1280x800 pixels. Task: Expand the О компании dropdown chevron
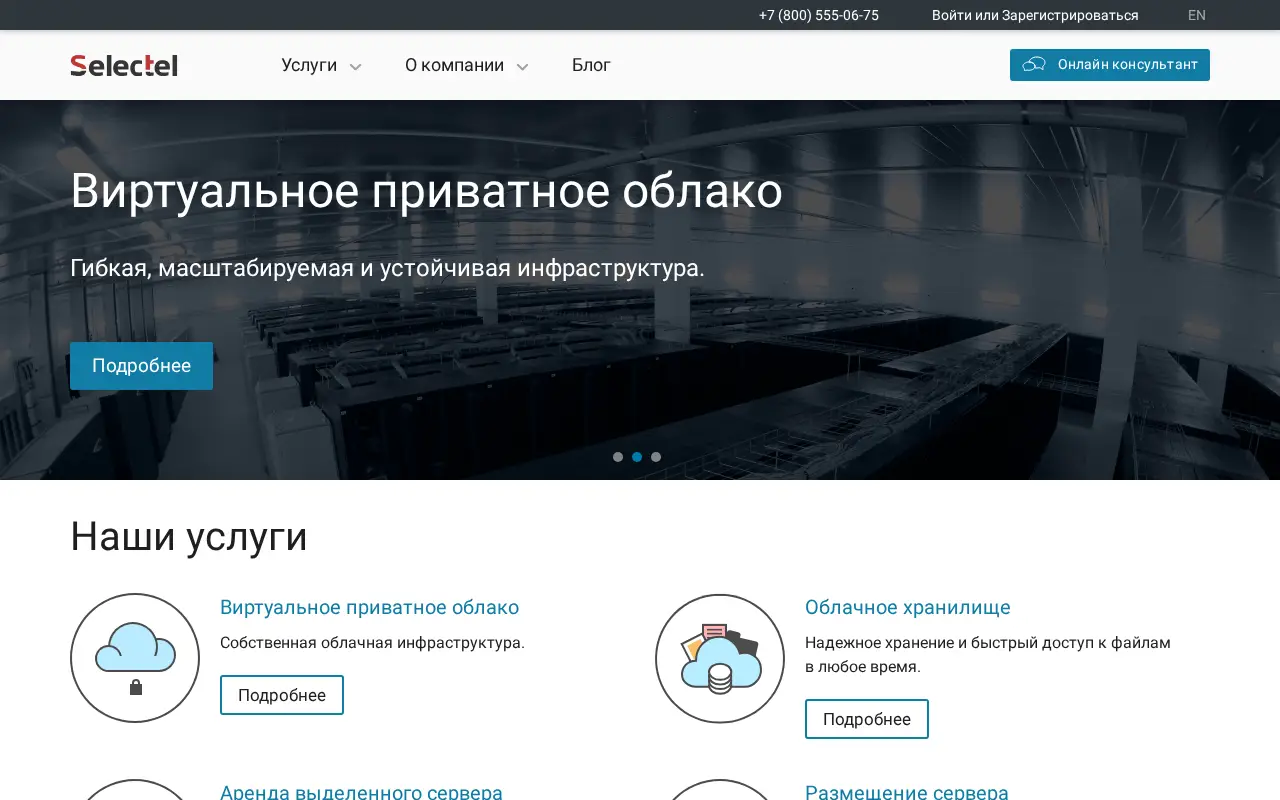pyautogui.click(x=522, y=67)
